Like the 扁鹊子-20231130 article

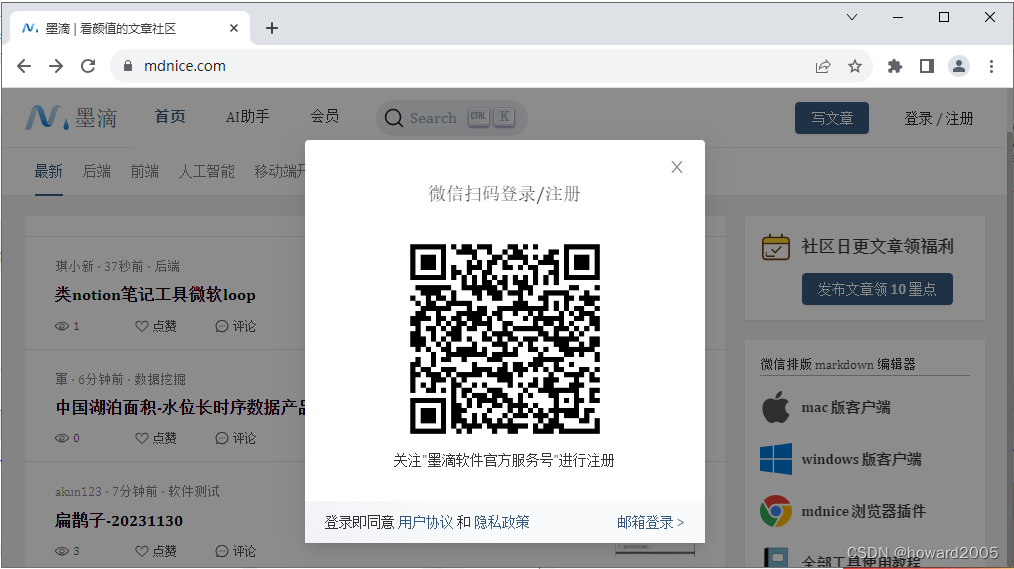click(x=156, y=551)
